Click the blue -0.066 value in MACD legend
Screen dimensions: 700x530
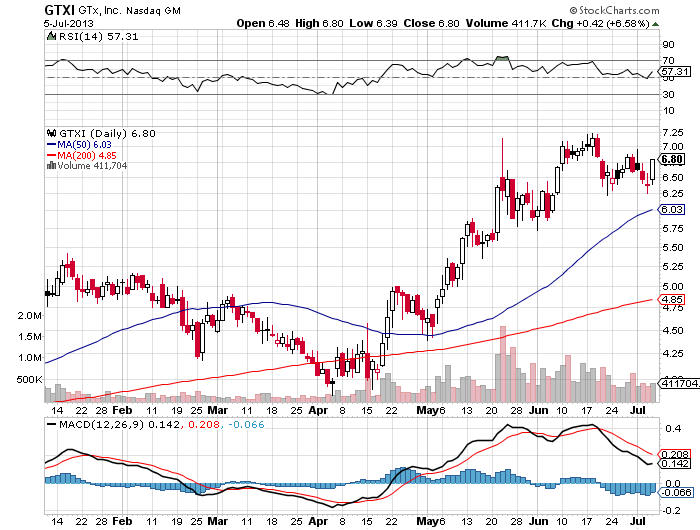coord(246,424)
